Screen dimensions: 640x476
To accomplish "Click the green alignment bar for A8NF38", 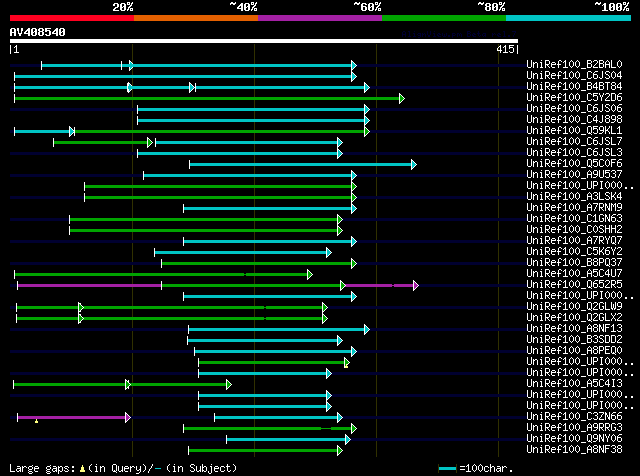I will 263,451.
